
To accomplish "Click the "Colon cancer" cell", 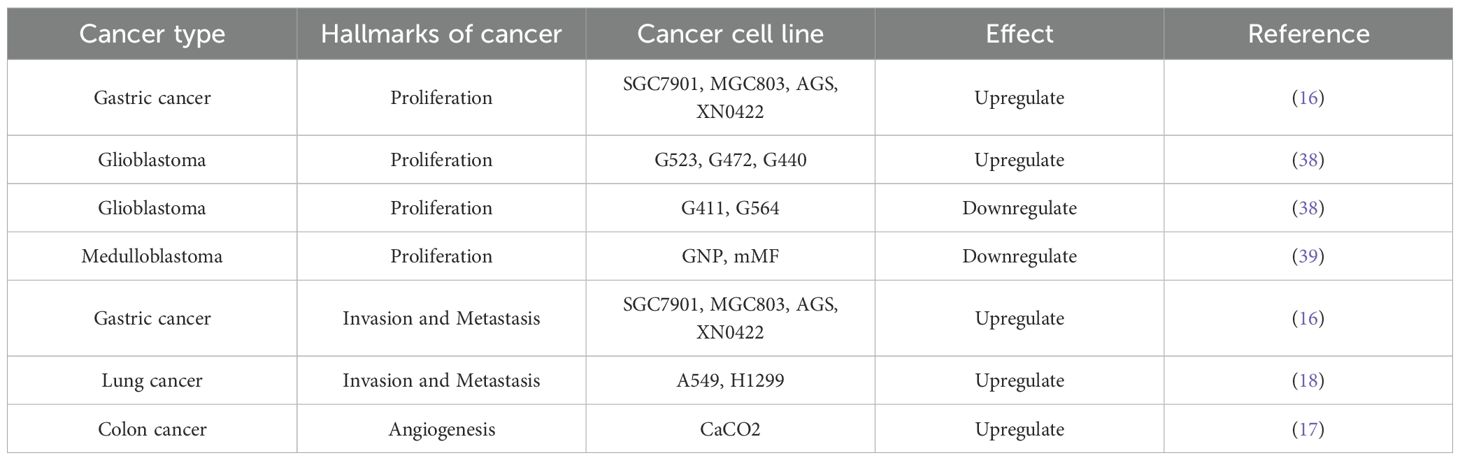I will [x=152, y=429].
